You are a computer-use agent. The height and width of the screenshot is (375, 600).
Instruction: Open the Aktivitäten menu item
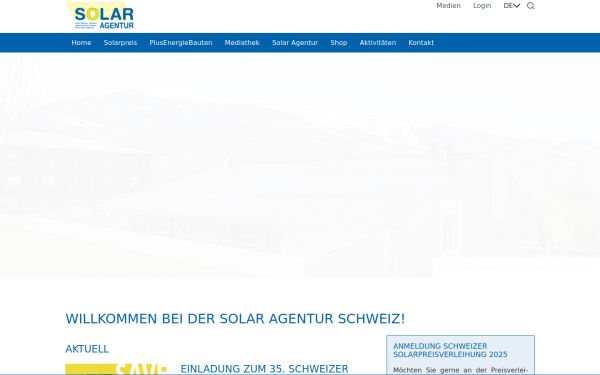point(378,42)
